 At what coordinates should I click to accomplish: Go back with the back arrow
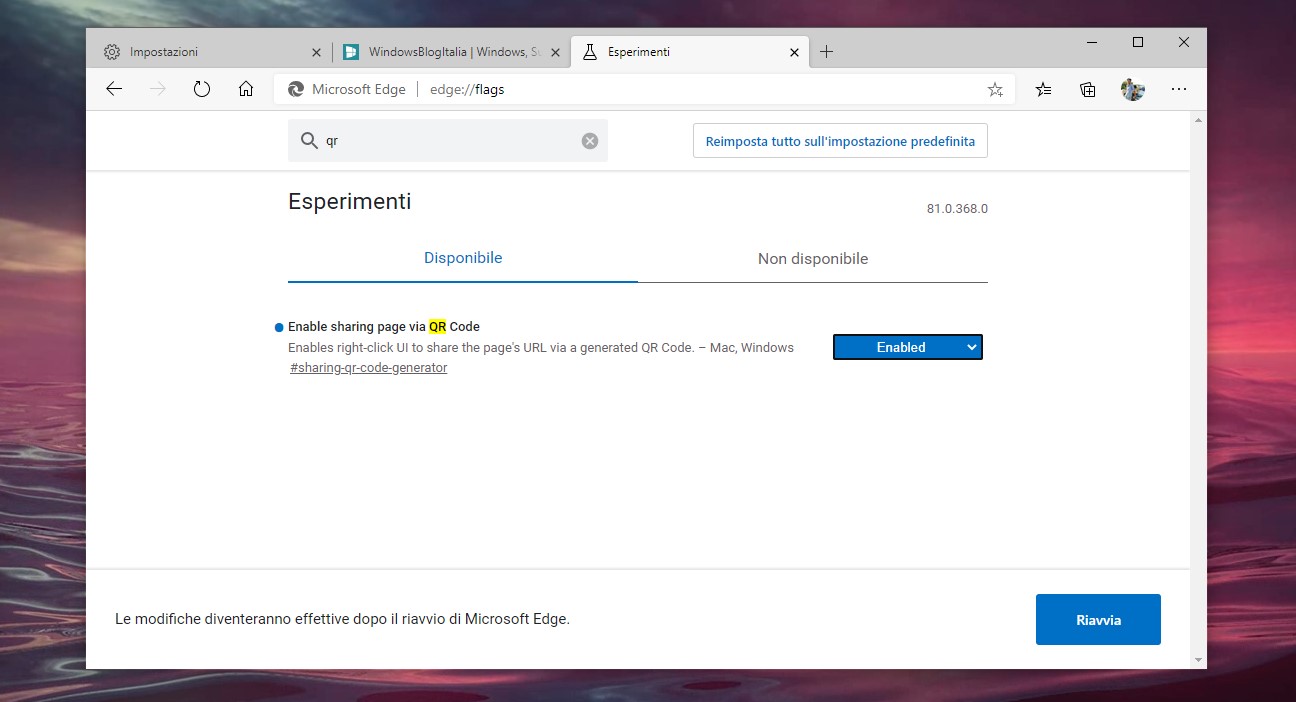pos(114,89)
